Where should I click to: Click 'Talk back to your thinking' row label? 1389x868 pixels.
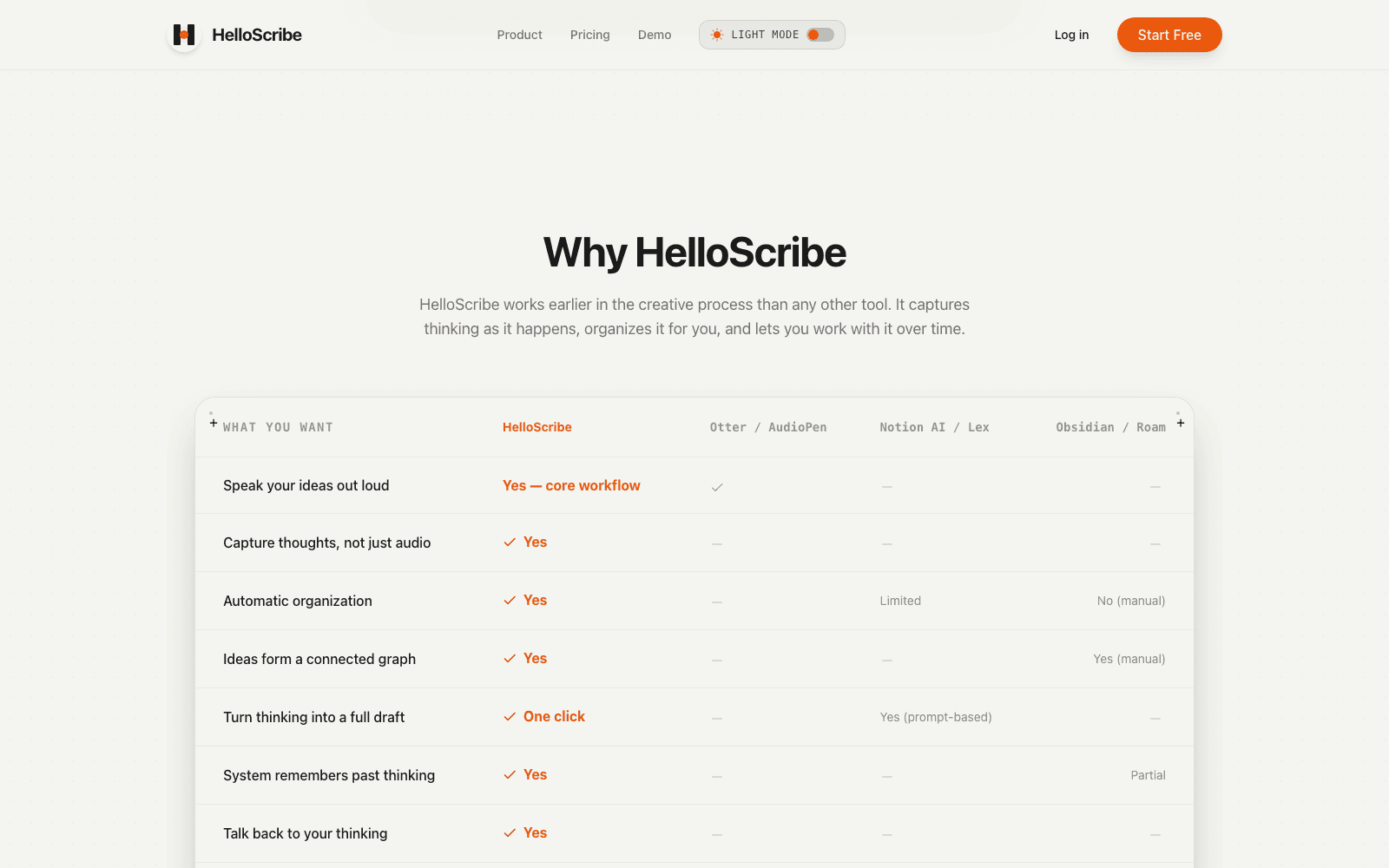click(x=306, y=833)
